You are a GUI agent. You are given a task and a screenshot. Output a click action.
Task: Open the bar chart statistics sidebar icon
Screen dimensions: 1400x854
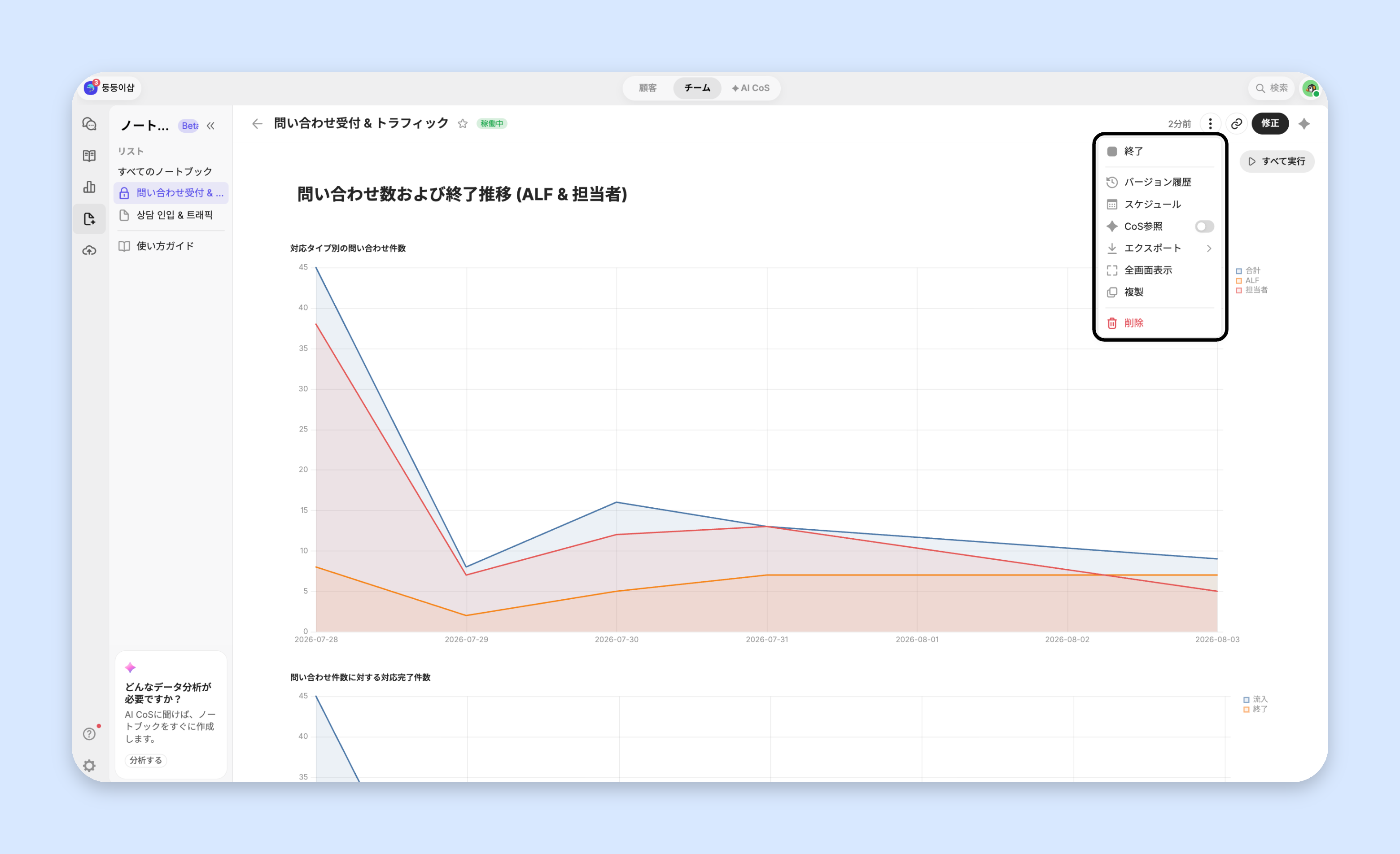tap(89, 187)
